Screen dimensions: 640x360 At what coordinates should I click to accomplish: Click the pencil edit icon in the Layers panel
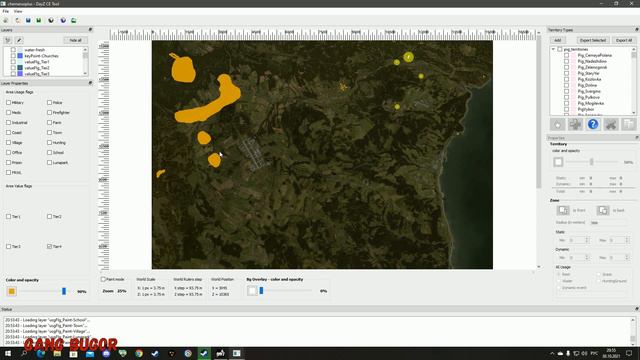point(19,40)
